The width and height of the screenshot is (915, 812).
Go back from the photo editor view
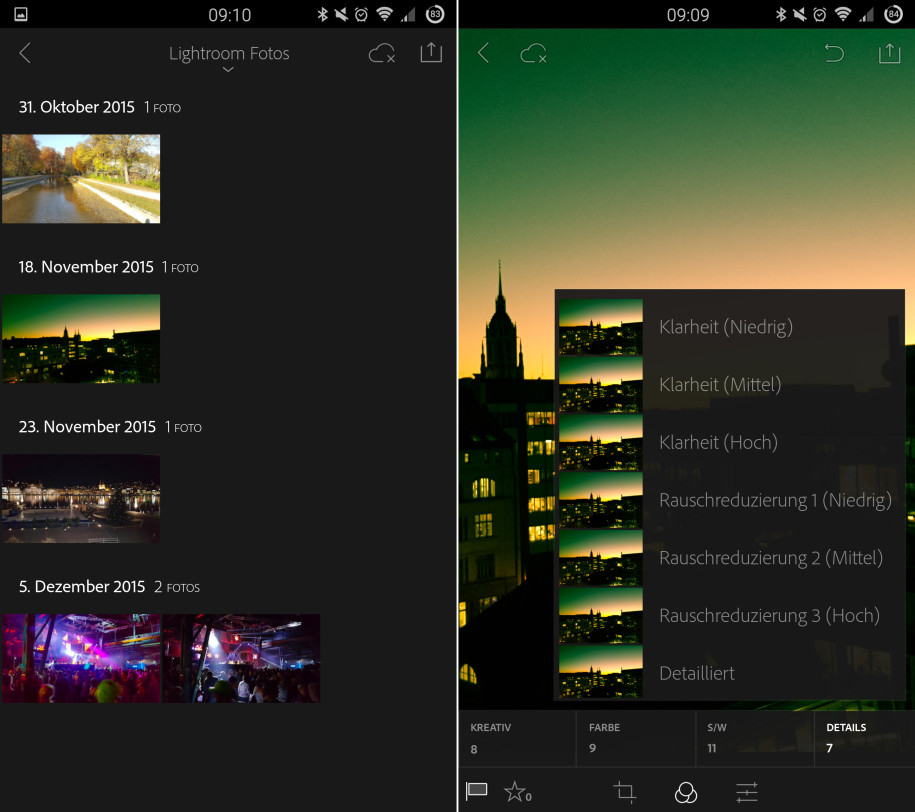(483, 54)
